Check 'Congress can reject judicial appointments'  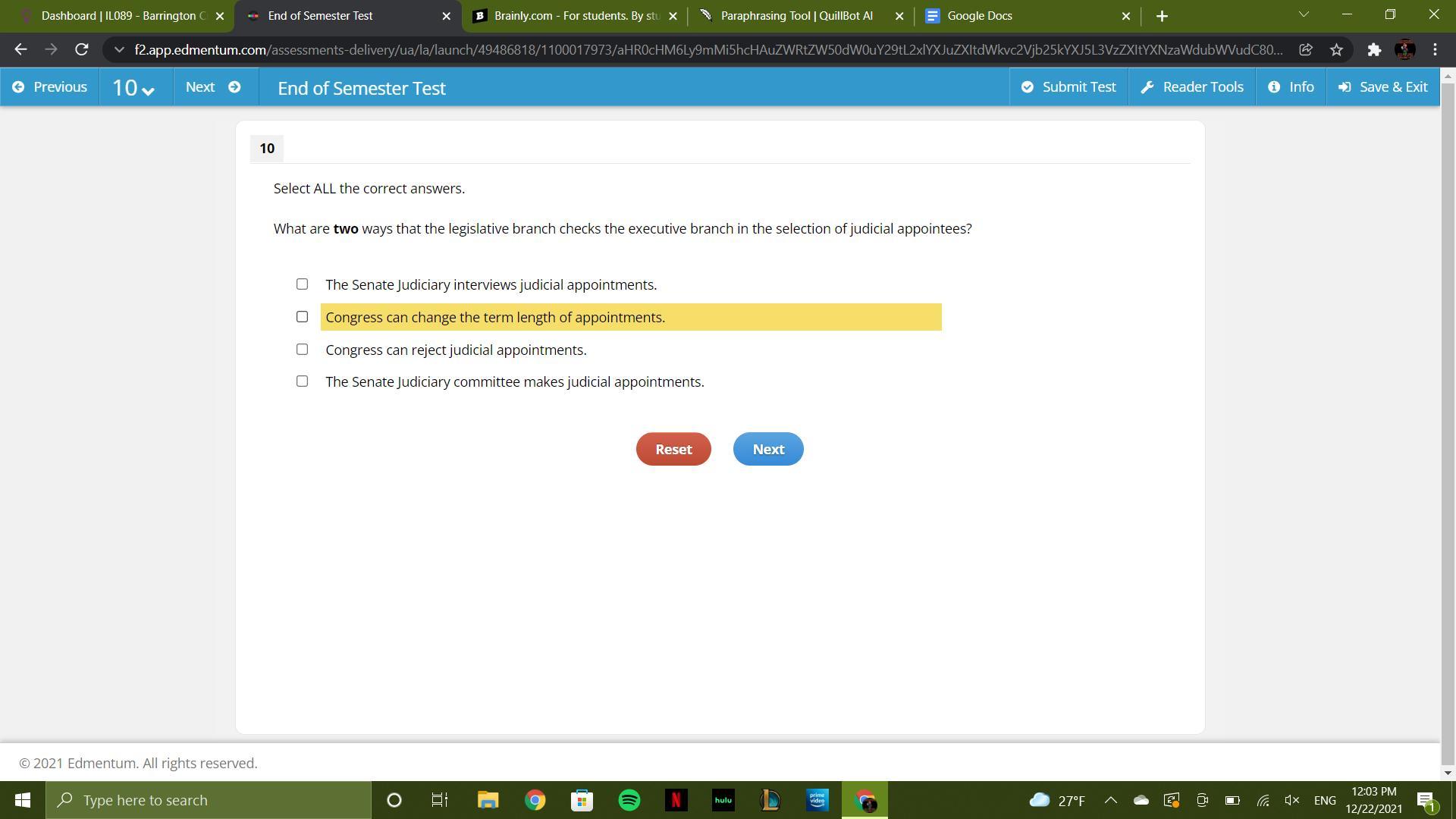[302, 349]
